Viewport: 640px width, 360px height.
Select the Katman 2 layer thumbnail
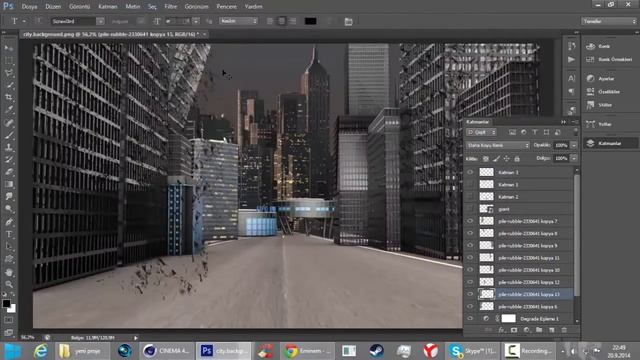pyautogui.click(x=486, y=197)
